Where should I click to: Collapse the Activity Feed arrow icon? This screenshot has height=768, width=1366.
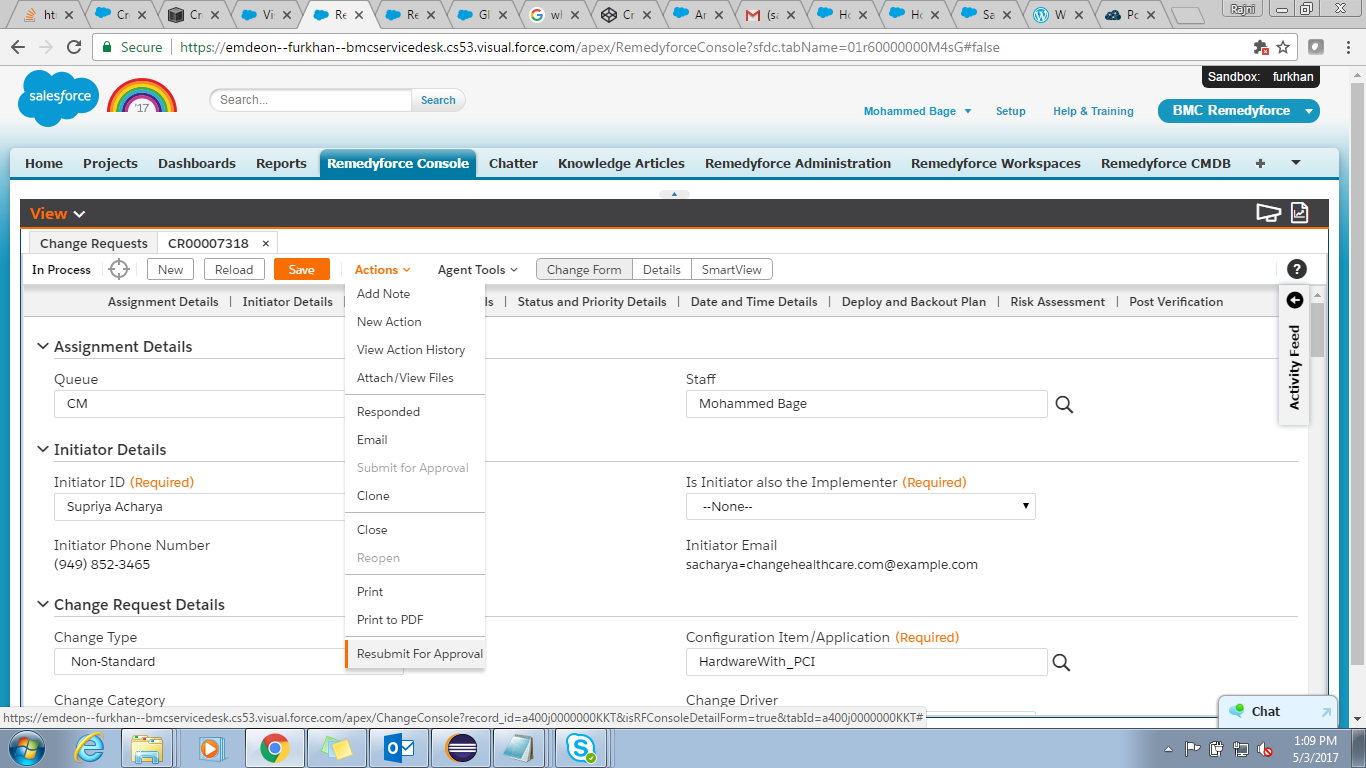(x=1295, y=300)
